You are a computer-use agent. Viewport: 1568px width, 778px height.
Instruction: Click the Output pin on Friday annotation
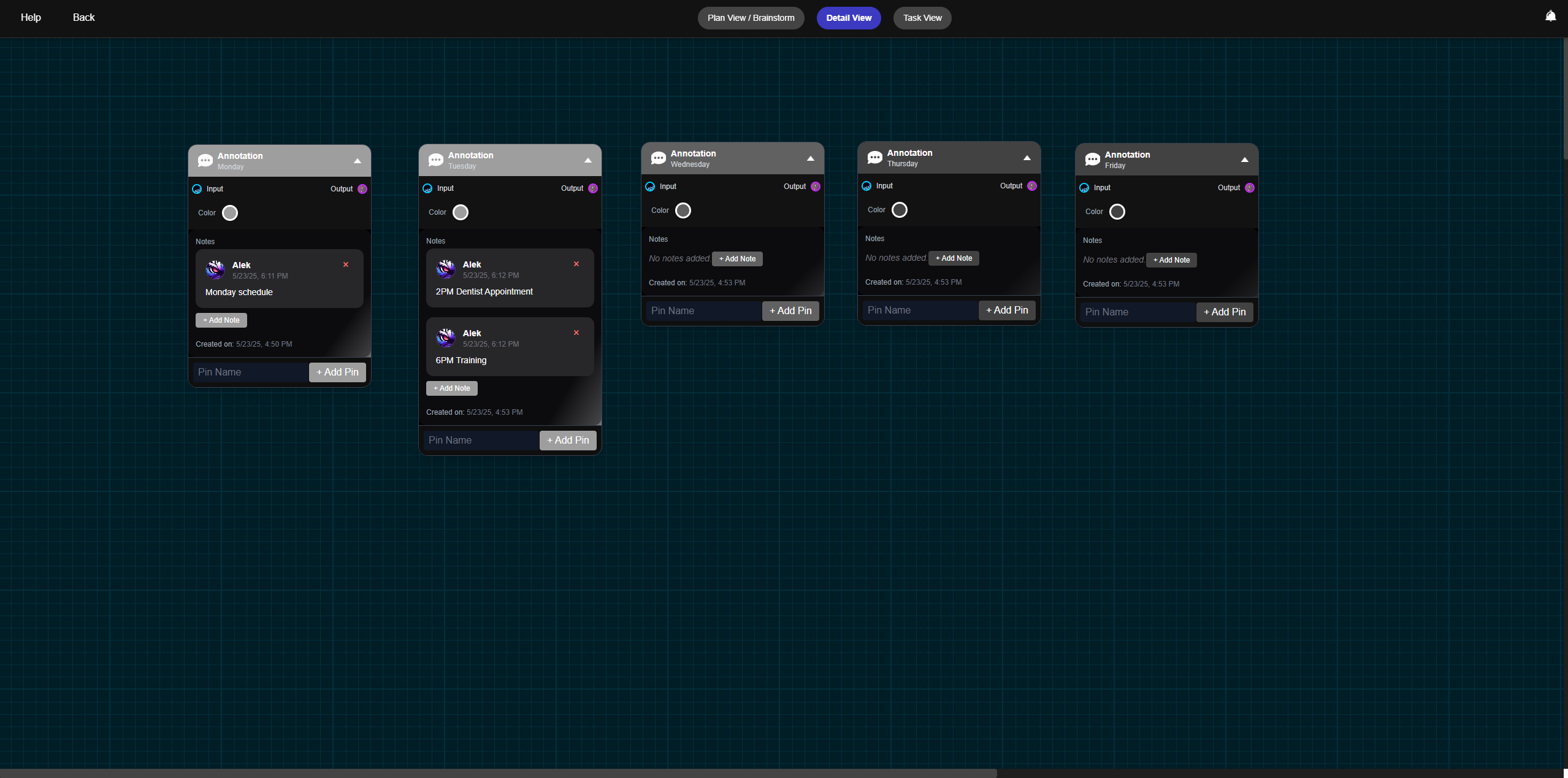click(x=1250, y=188)
